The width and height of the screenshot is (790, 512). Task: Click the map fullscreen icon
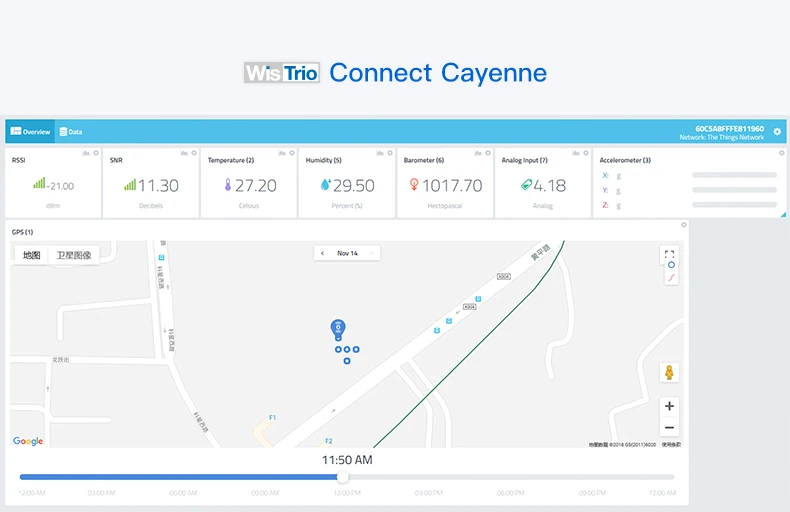(x=669, y=254)
